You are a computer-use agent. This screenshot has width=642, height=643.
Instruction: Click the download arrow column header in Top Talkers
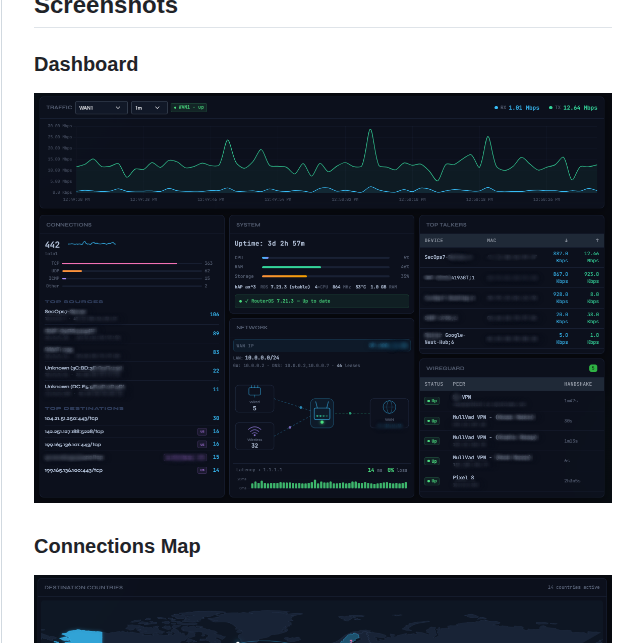566,240
